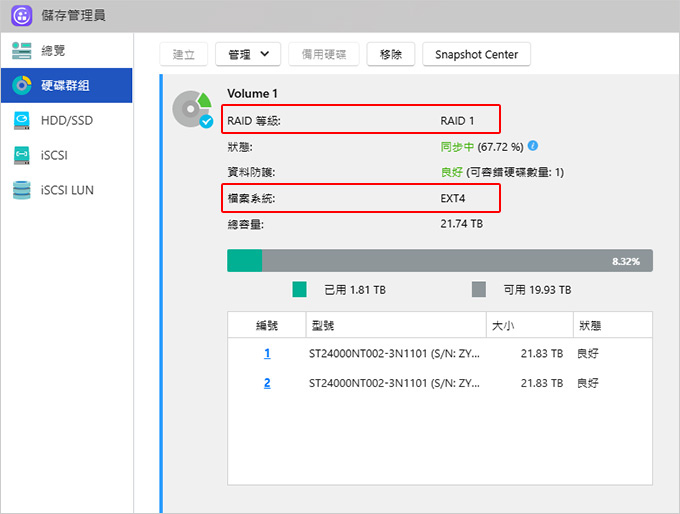Click the 備用硬碟 button
The width and height of the screenshot is (680, 514).
pos(324,54)
